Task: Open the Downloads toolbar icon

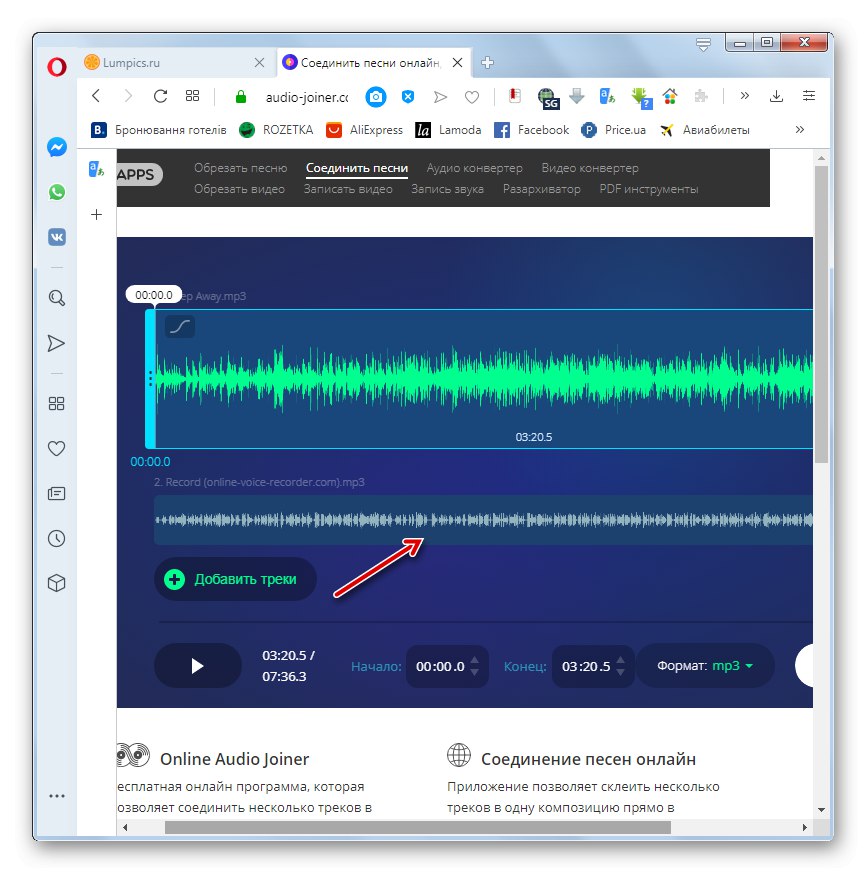Action: [x=776, y=96]
